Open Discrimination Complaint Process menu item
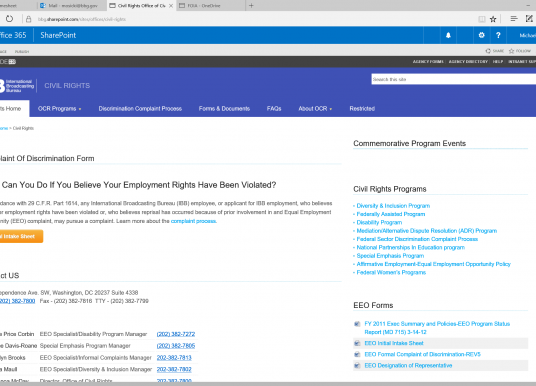This screenshot has height=386, width=536. click(x=140, y=109)
